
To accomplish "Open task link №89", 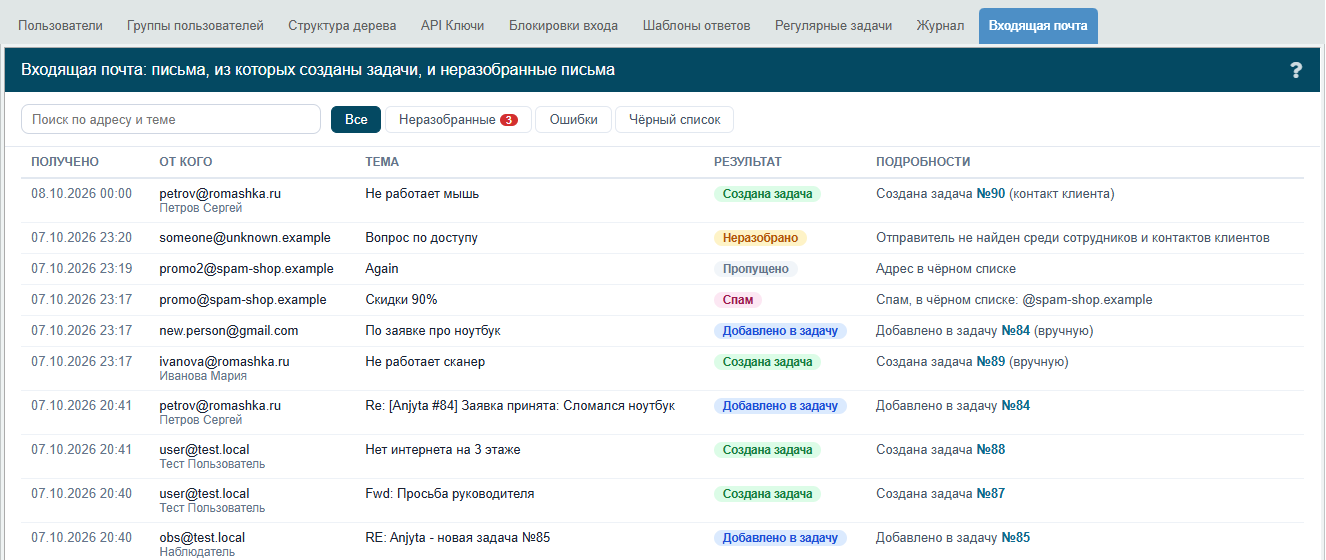I will coord(990,361).
